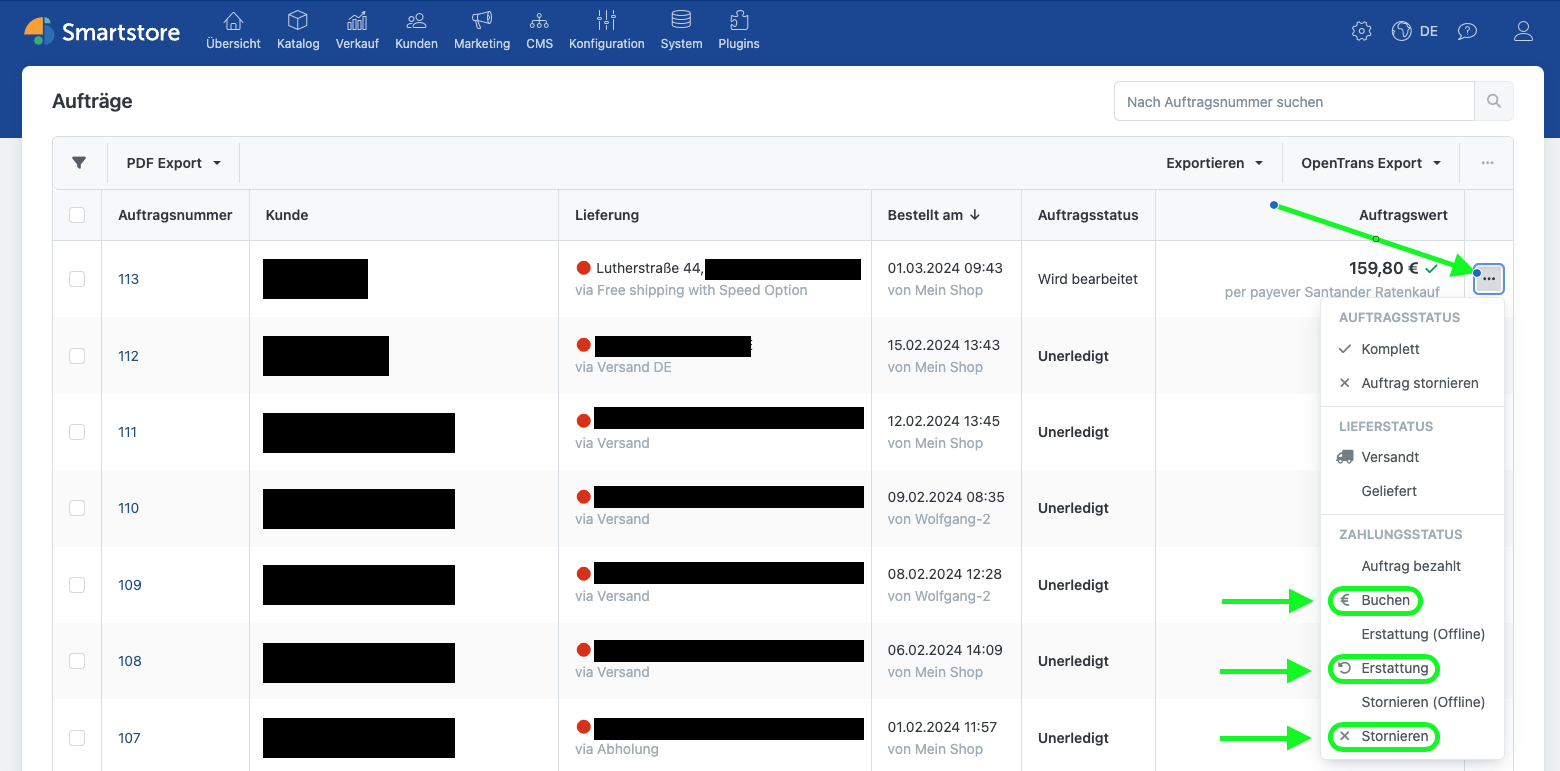Open the Katalog menu
Image resolution: width=1560 pixels, height=771 pixels.
pyautogui.click(x=298, y=30)
